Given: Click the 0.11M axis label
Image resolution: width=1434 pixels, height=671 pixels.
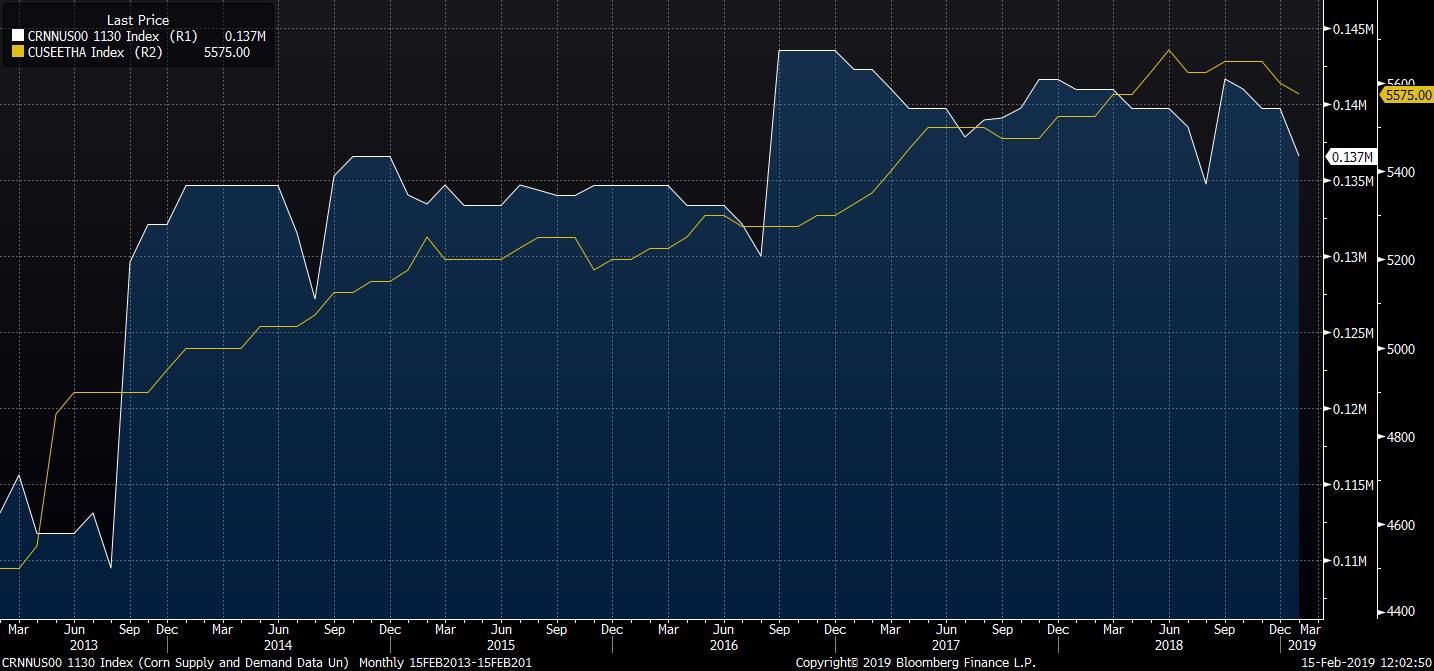Looking at the screenshot, I should (1349, 561).
